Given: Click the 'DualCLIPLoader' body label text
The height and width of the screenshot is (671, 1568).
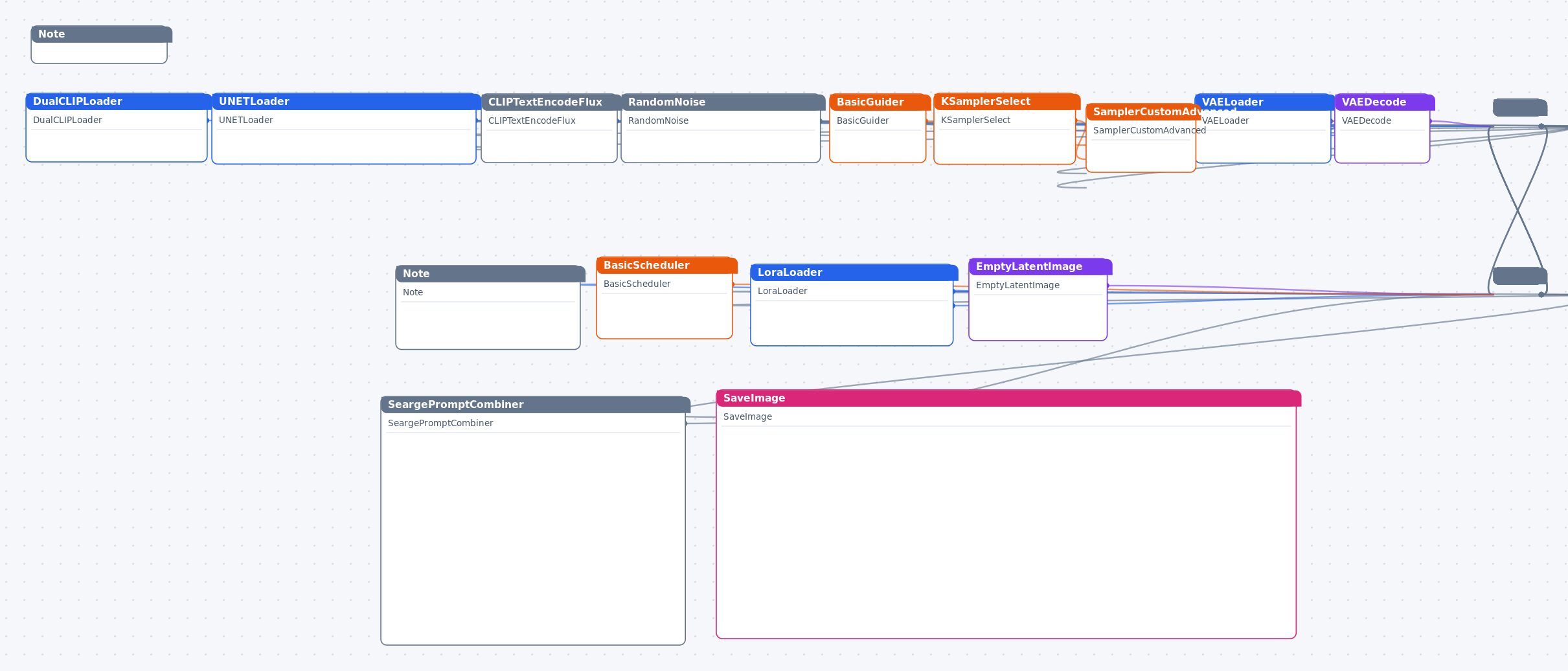Looking at the screenshot, I should [67, 120].
